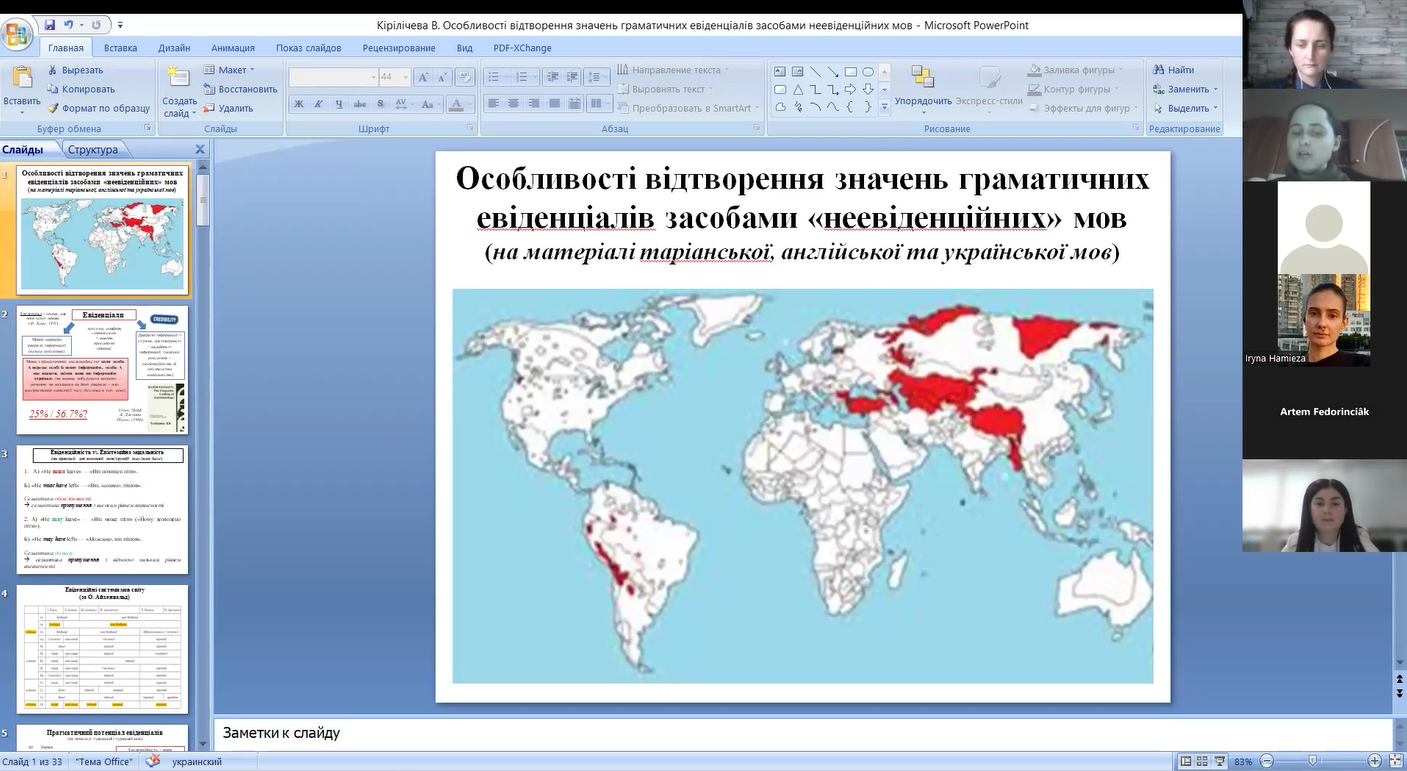Open the Показ слайдов ribbon tab
The image size is (1407, 771).
point(309,47)
